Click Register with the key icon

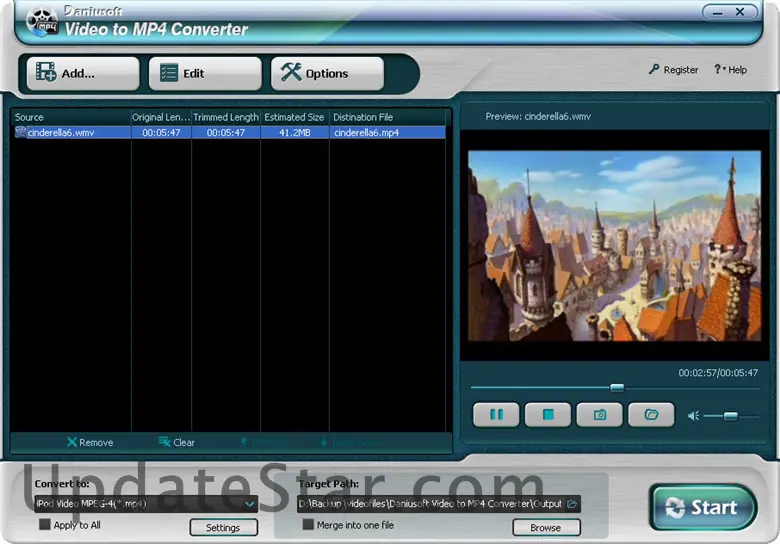coord(673,70)
